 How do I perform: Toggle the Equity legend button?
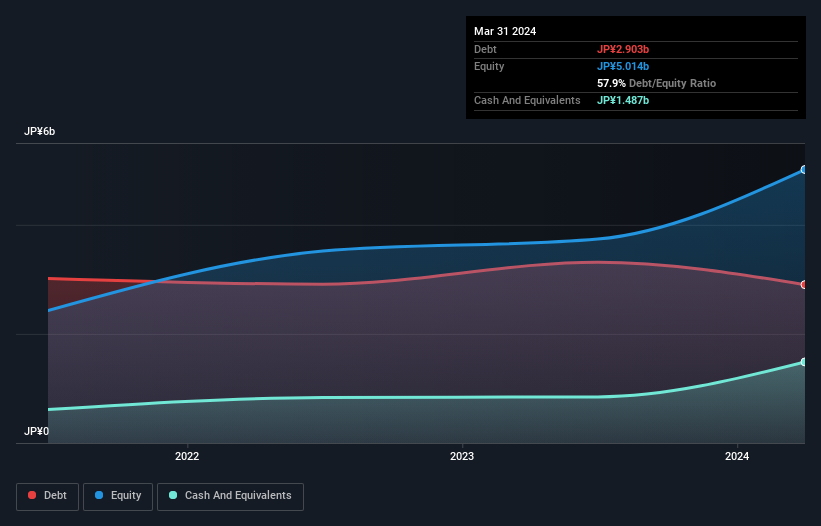click(118, 496)
